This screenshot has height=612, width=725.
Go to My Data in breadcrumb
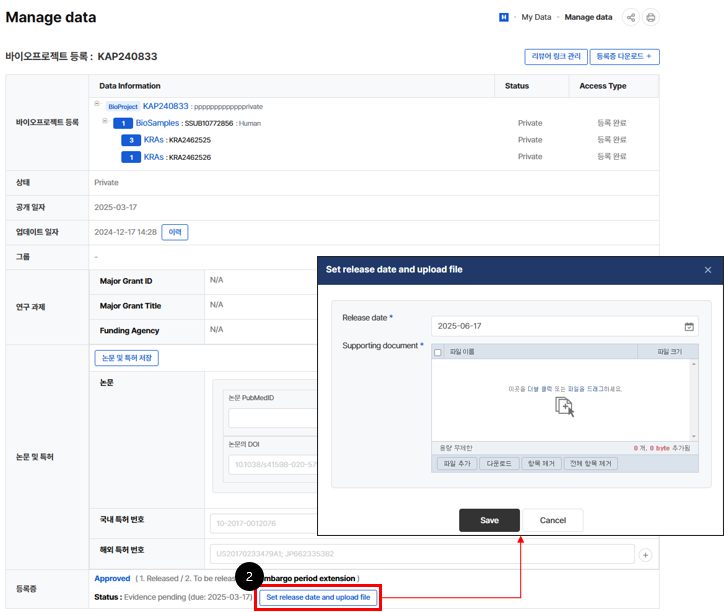(x=536, y=17)
